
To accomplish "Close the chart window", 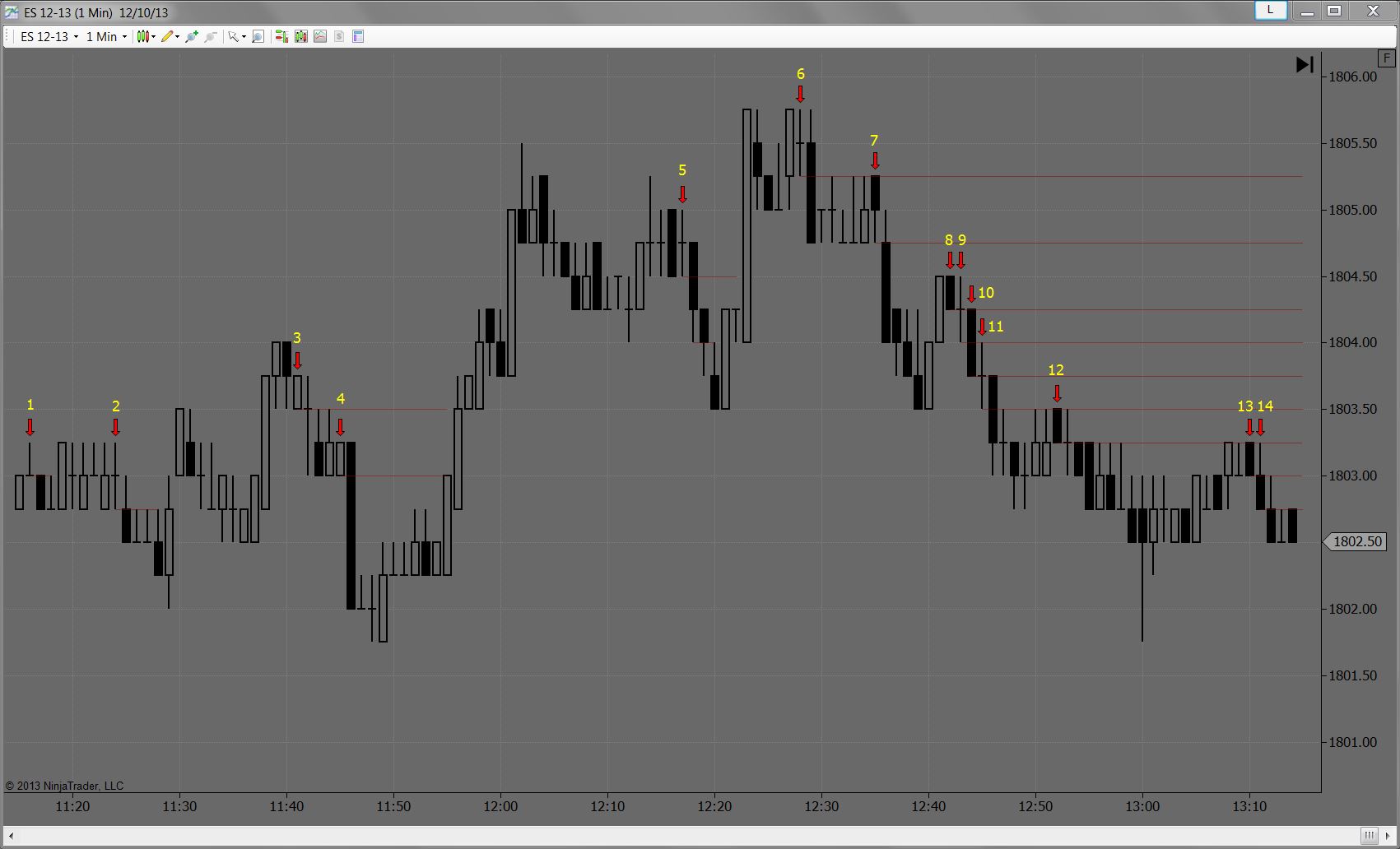I will click(1373, 11).
